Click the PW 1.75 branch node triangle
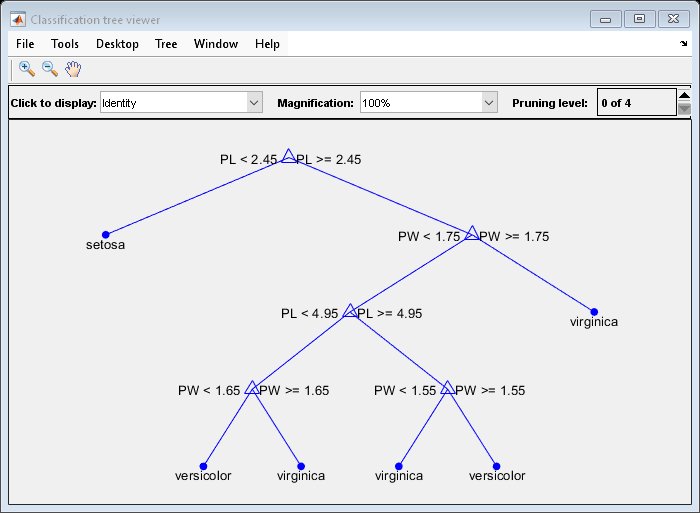The width and height of the screenshot is (700, 513). (471, 235)
